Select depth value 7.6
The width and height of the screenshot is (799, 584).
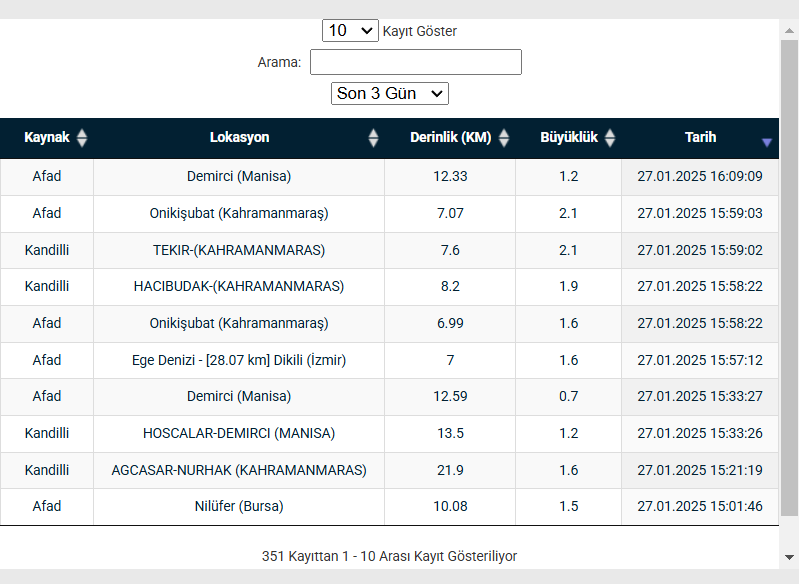[450, 251]
